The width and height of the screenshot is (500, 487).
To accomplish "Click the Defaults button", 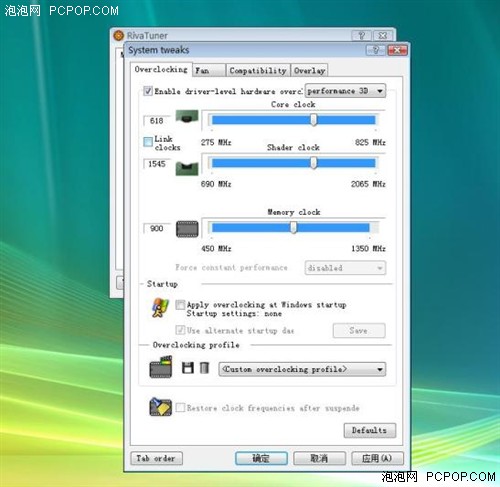I will 370,430.
